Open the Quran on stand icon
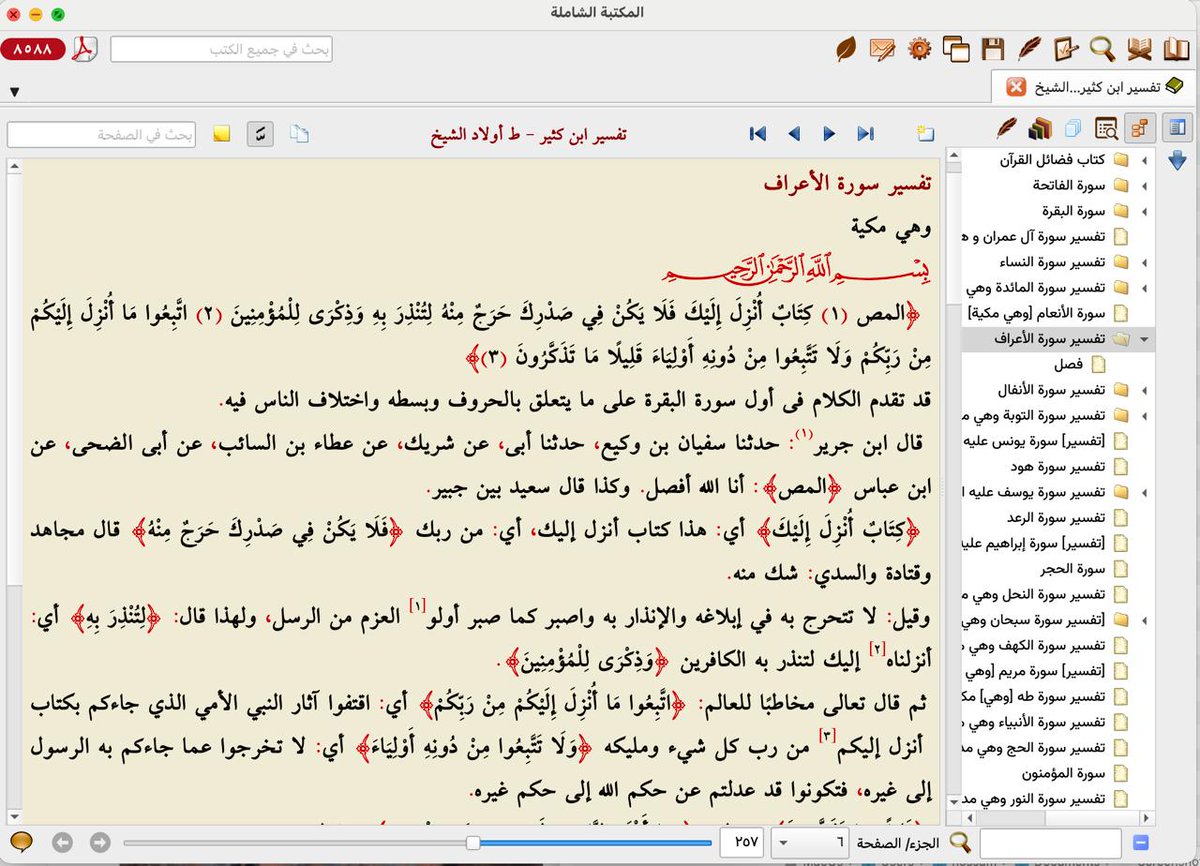This screenshot has height=866, width=1200. tap(1139, 48)
